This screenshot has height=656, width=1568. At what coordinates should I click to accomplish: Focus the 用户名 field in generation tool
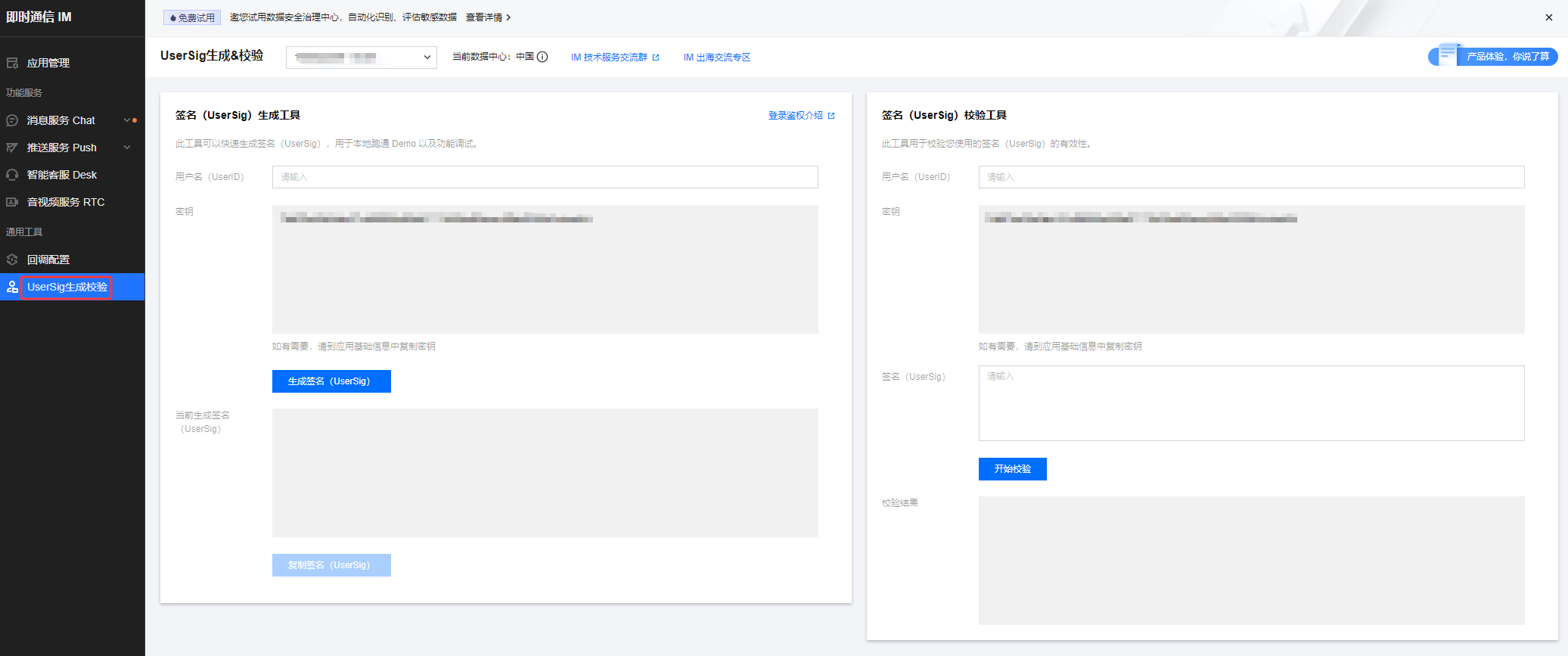545,177
